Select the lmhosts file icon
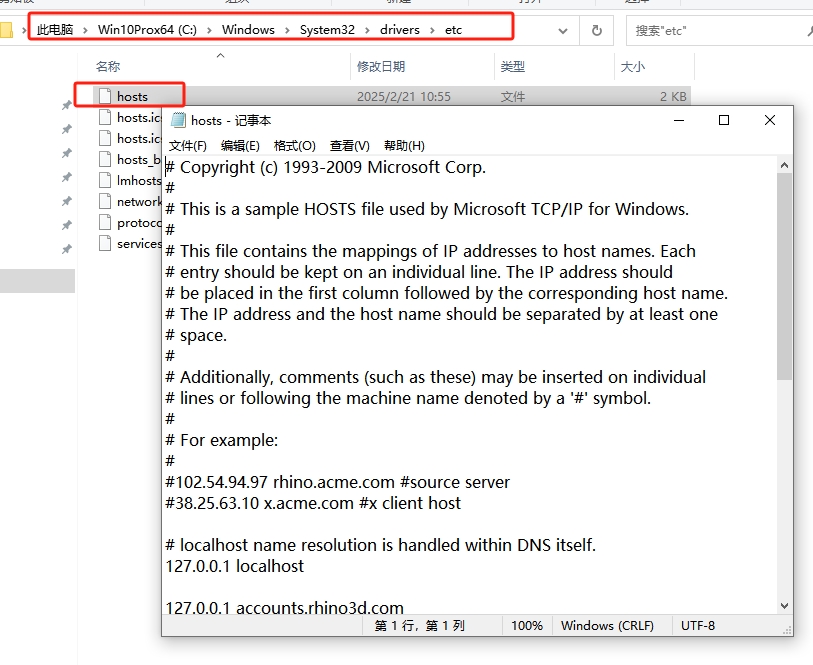Image resolution: width=813 pixels, height=665 pixels. click(107, 181)
